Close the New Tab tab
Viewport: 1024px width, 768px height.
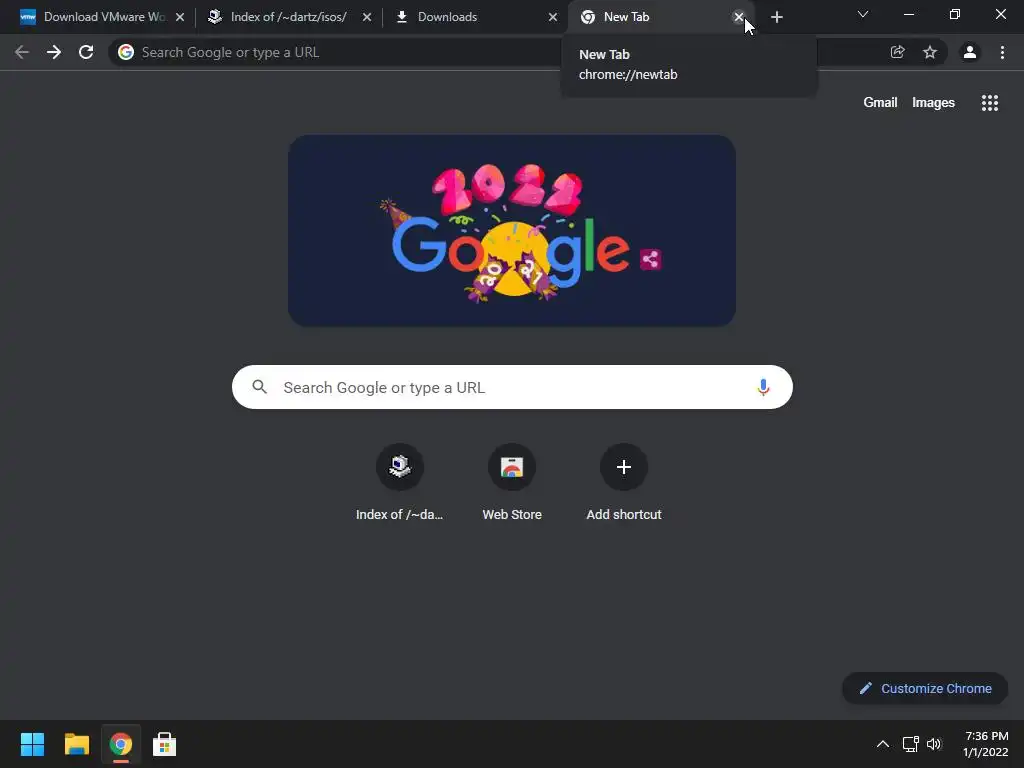(739, 17)
